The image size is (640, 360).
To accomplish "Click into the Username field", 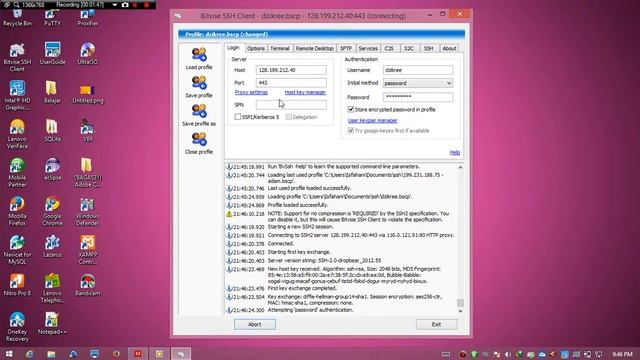I will (x=418, y=70).
